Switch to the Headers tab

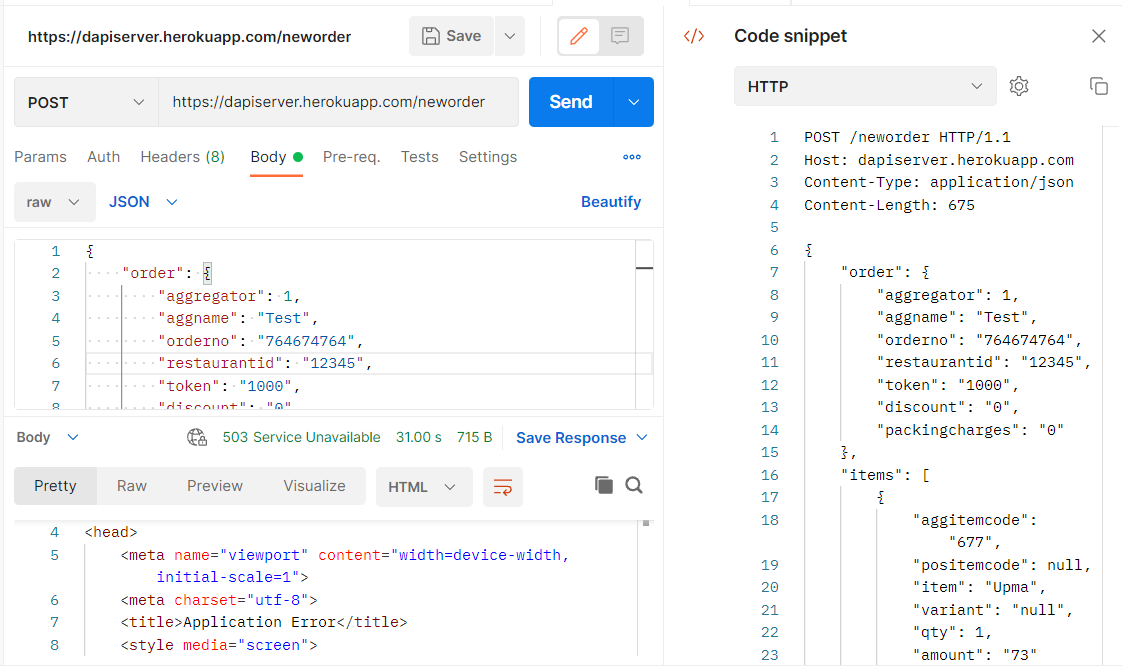[182, 157]
